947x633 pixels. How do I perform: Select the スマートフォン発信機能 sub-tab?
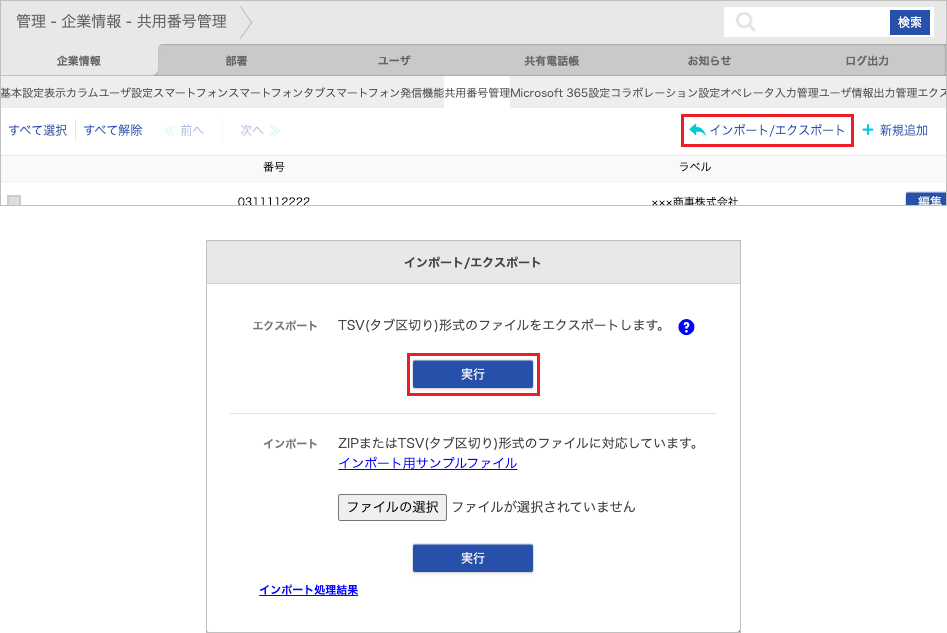click(x=385, y=92)
